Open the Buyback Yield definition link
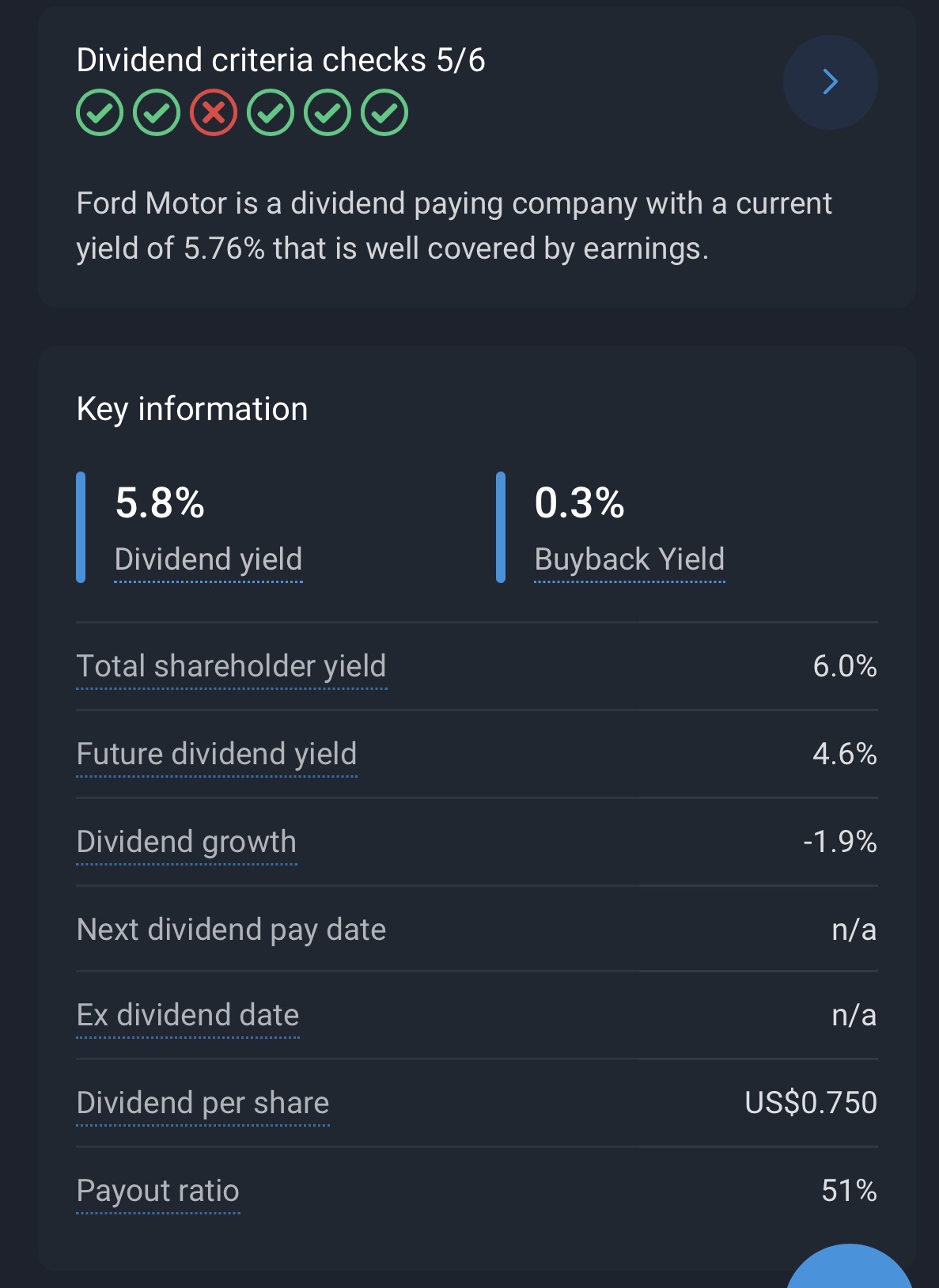The width and height of the screenshot is (939, 1288). tap(629, 559)
